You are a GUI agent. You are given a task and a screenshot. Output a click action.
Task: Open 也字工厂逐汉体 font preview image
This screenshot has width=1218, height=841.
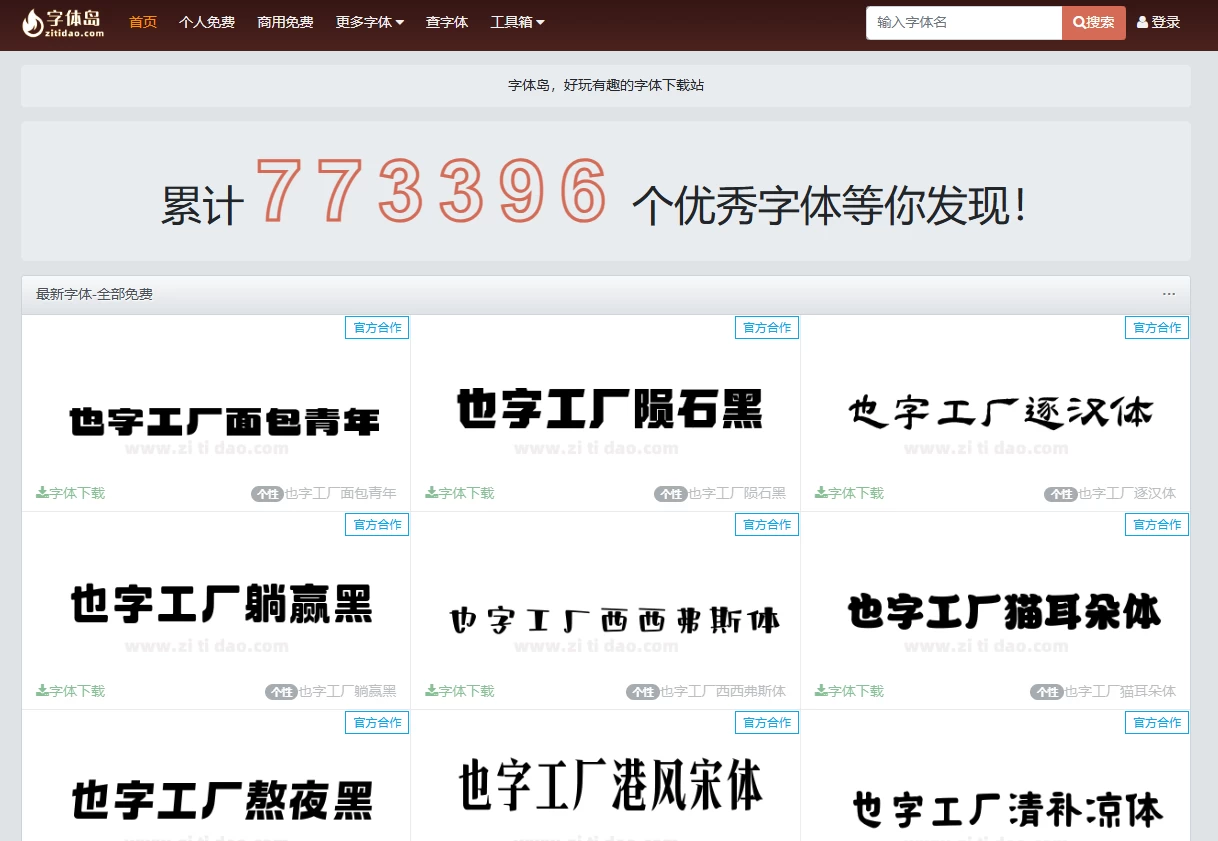tap(1001, 411)
